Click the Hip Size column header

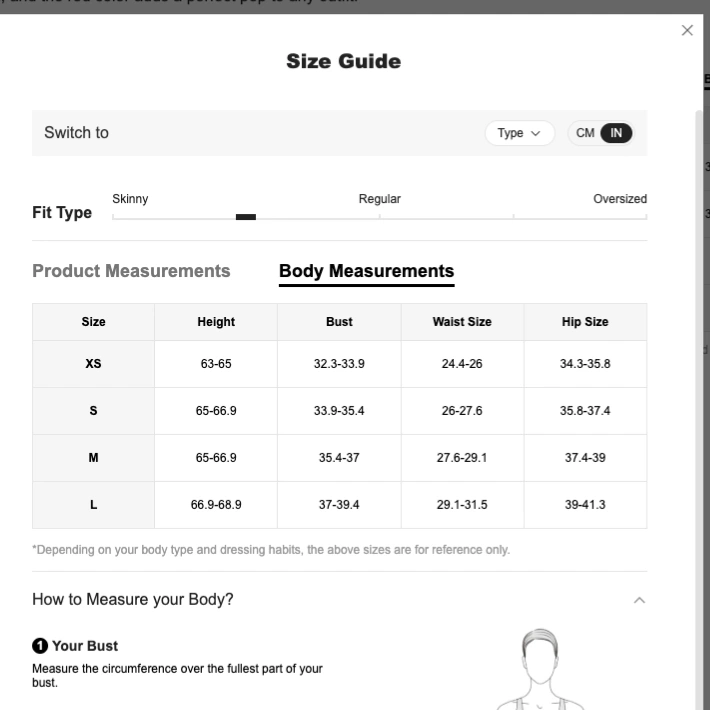[x=585, y=322]
